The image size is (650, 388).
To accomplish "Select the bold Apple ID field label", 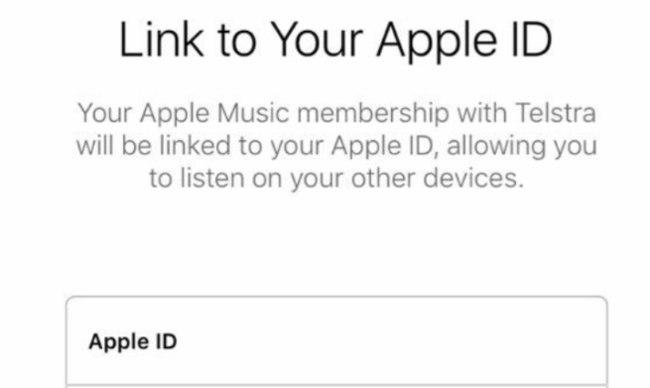I will click(x=133, y=342).
